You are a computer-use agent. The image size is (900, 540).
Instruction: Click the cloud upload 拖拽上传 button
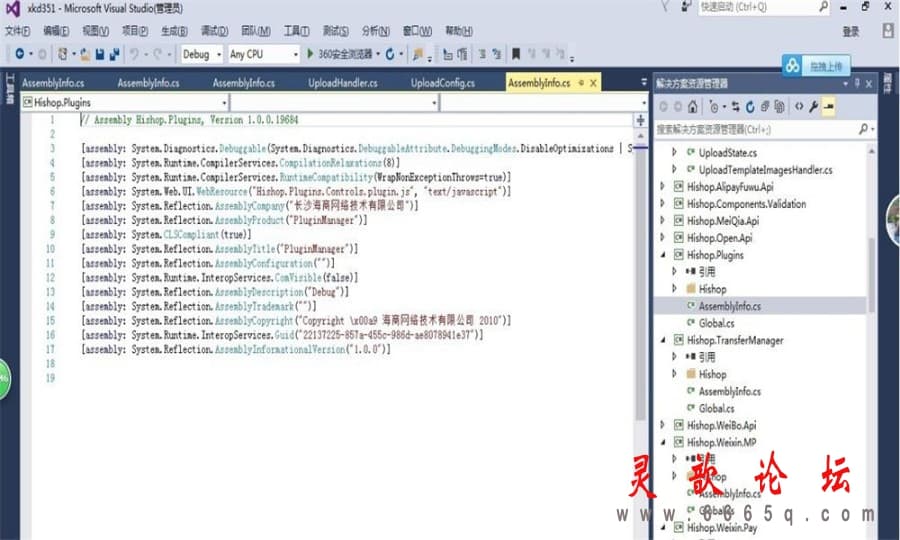point(816,66)
